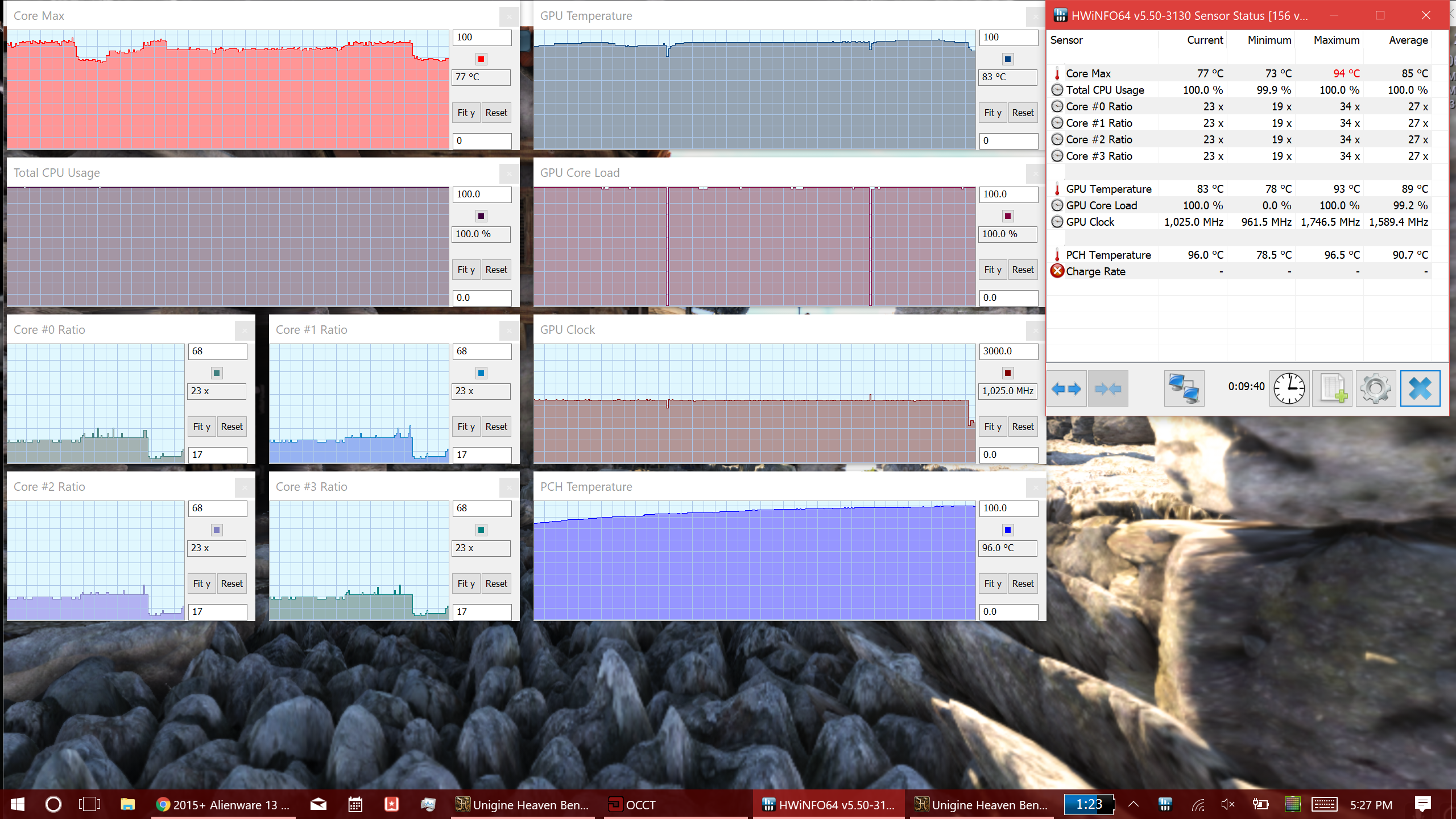Screen dimensions: 1456x819
Task: Click the Total CPU Usage gauge icon
Action: click(x=1057, y=90)
